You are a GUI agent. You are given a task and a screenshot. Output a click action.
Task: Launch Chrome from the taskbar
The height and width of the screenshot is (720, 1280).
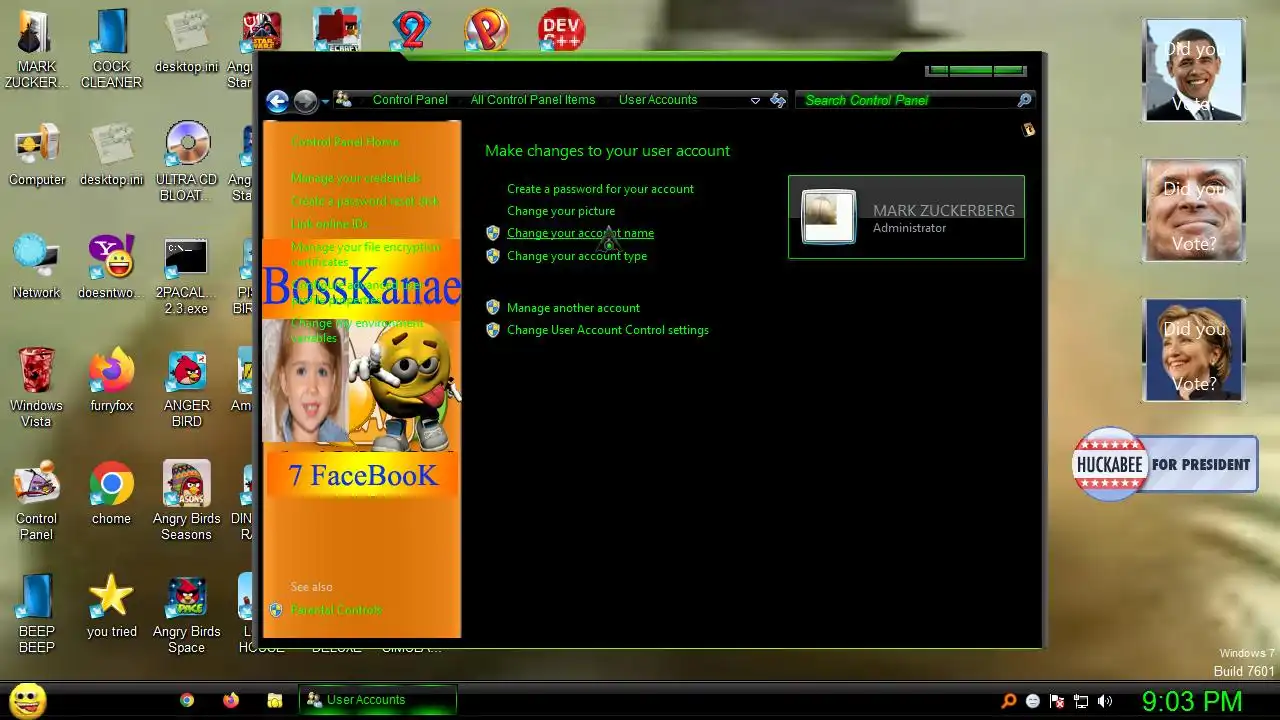tap(187, 700)
